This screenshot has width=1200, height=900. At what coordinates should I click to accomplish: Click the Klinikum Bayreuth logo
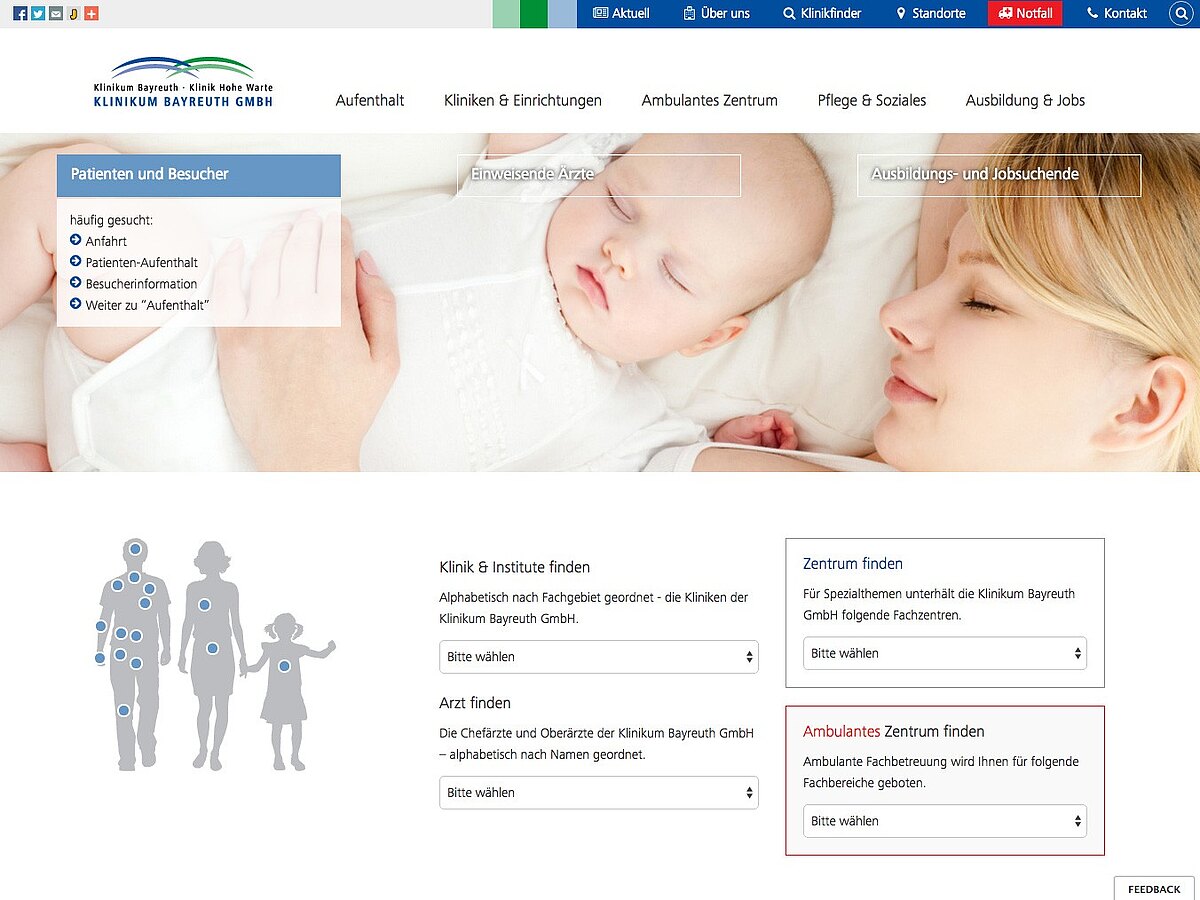pos(183,82)
